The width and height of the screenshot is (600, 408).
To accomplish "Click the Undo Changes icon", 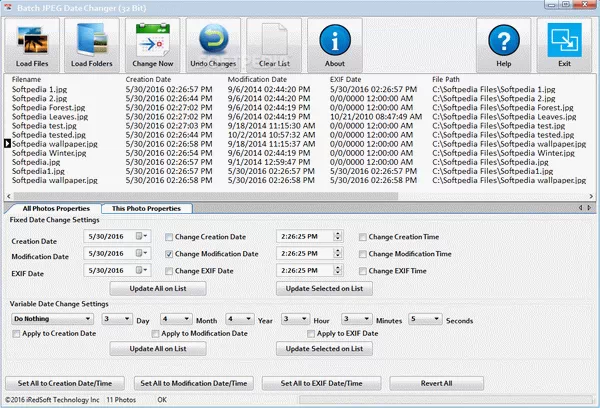I will [213, 45].
